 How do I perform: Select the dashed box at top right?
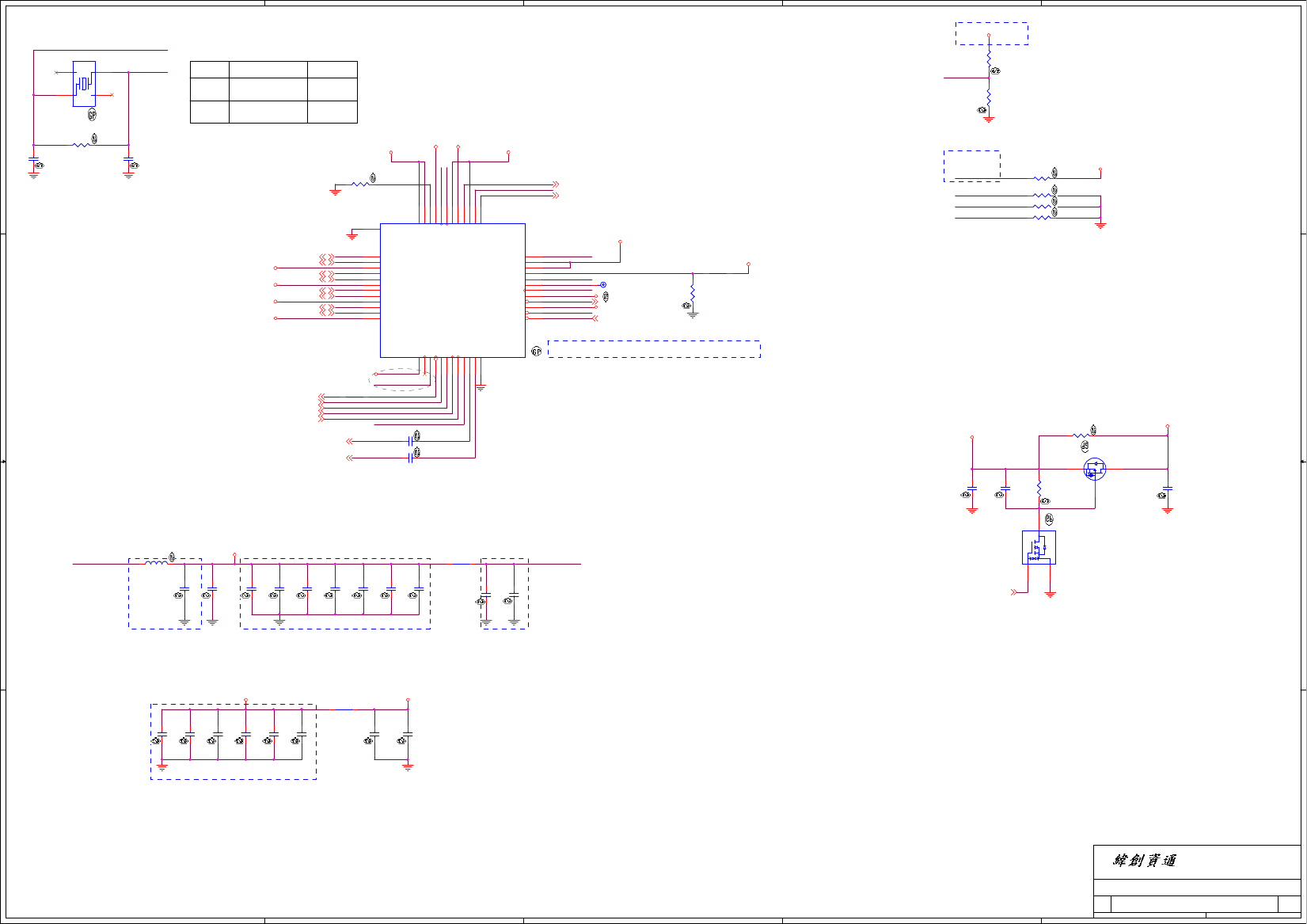pyautogui.click(x=992, y=33)
